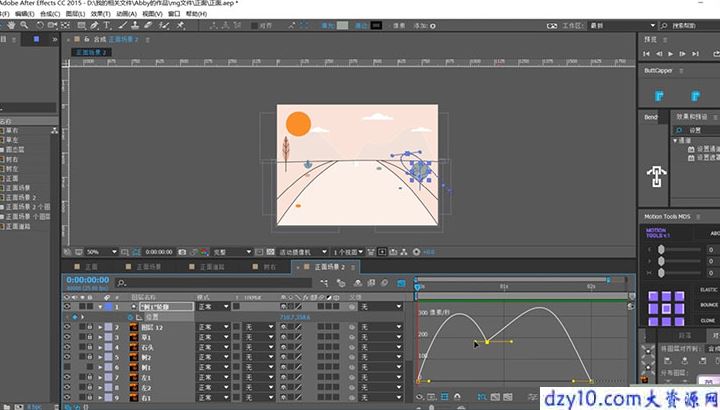
Task: Select the Pan Behind anchor tool
Action: [x=66, y=25]
